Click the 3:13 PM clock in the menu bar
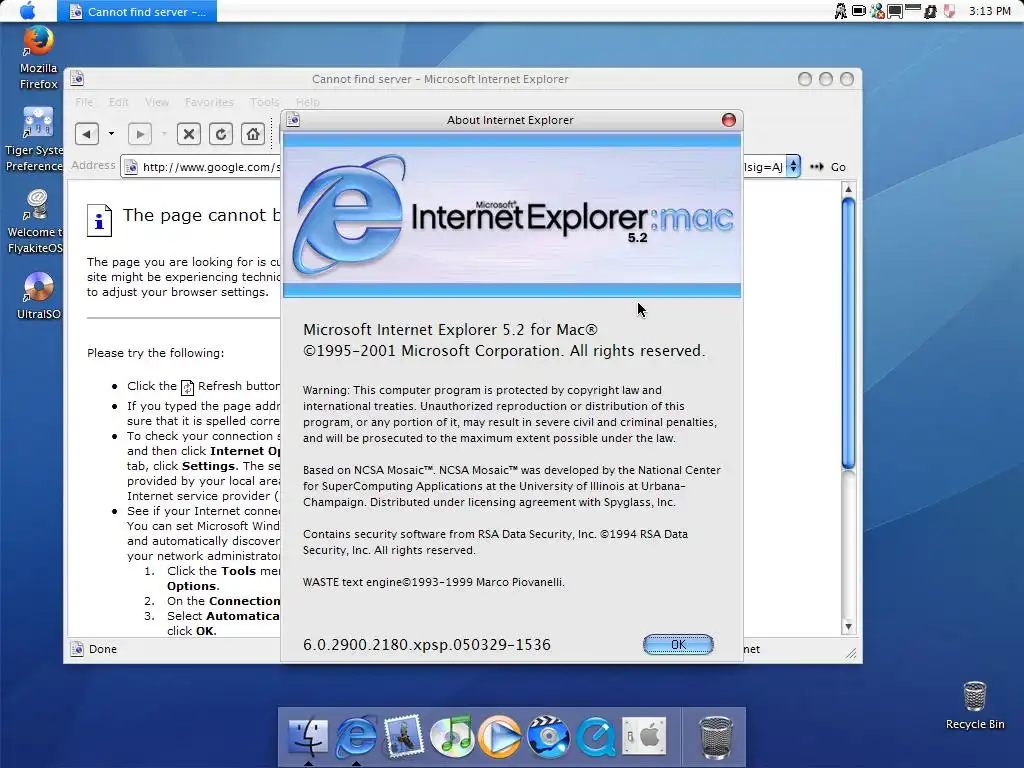Screen dimensions: 1024x768 (x=989, y=11)
